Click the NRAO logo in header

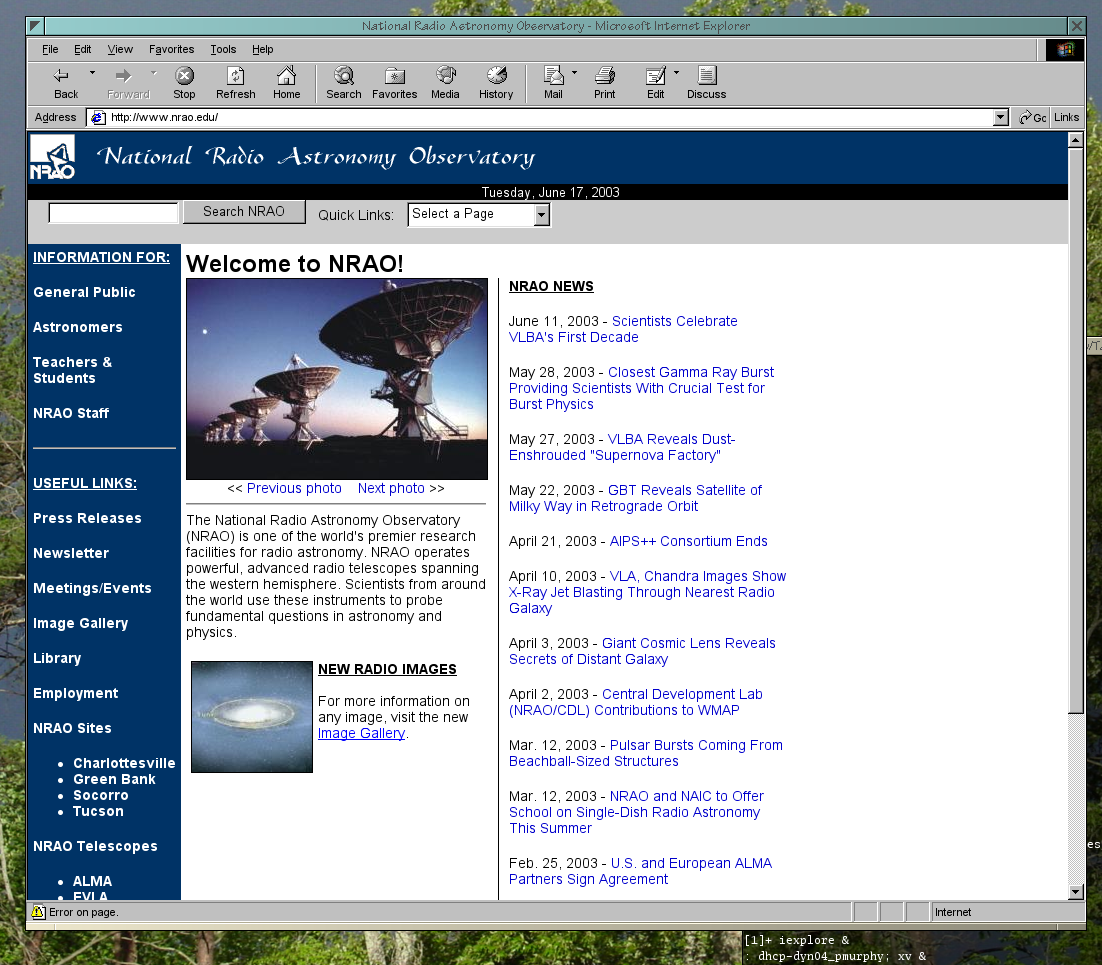tap(53, 157)
